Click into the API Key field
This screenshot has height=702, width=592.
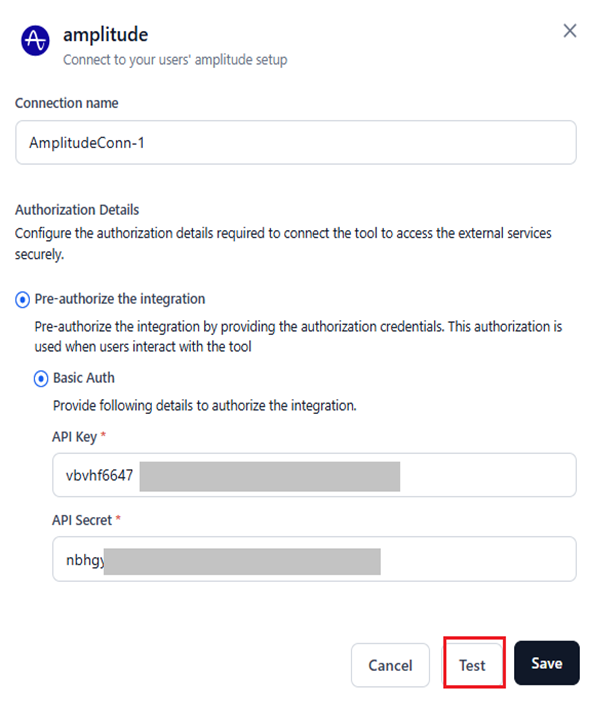pos(314,475)
